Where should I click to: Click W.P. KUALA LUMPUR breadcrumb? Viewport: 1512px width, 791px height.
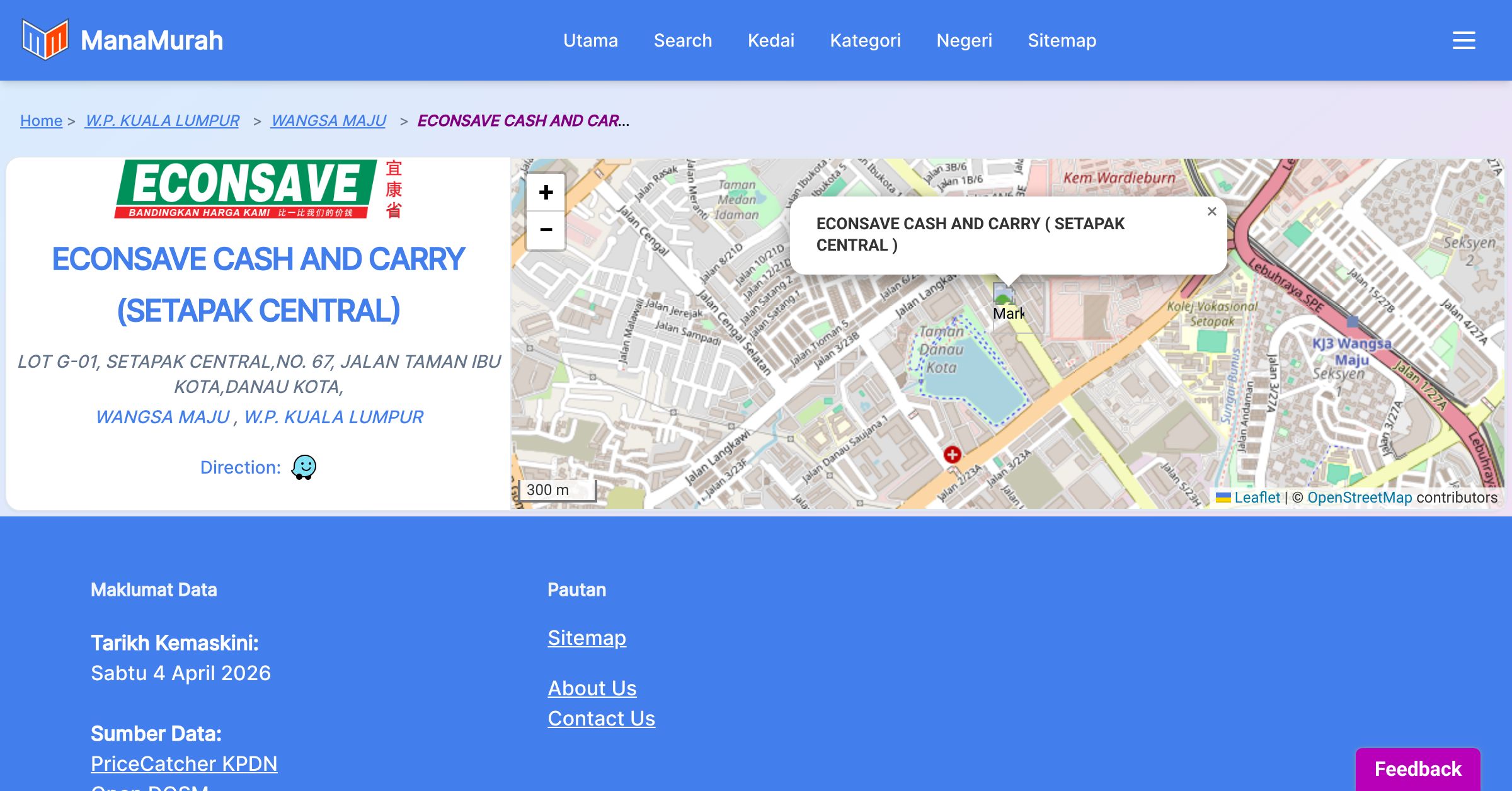pos(162,120)
